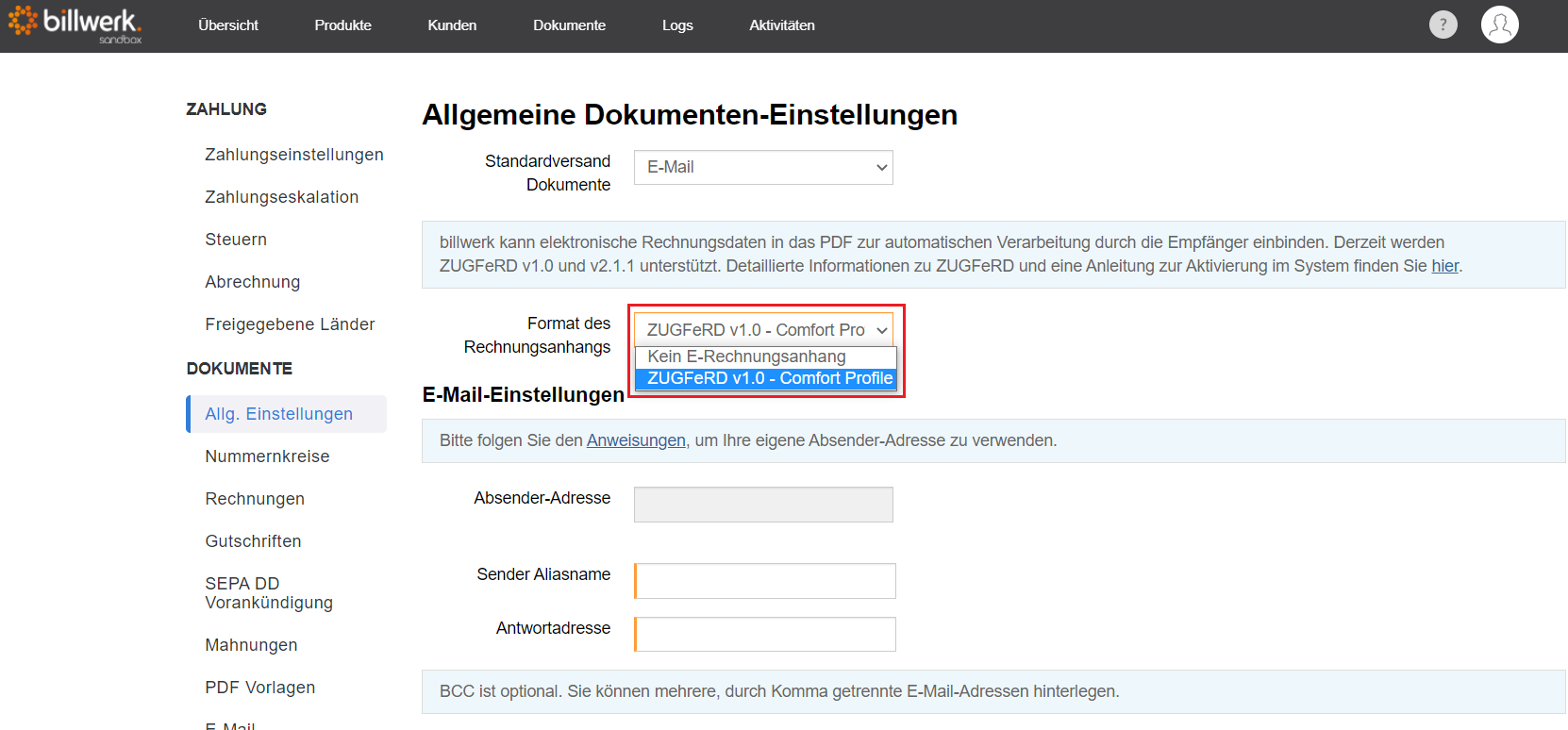
Task: Go to Zahlungseskalation settings
Action: point(282,197)
